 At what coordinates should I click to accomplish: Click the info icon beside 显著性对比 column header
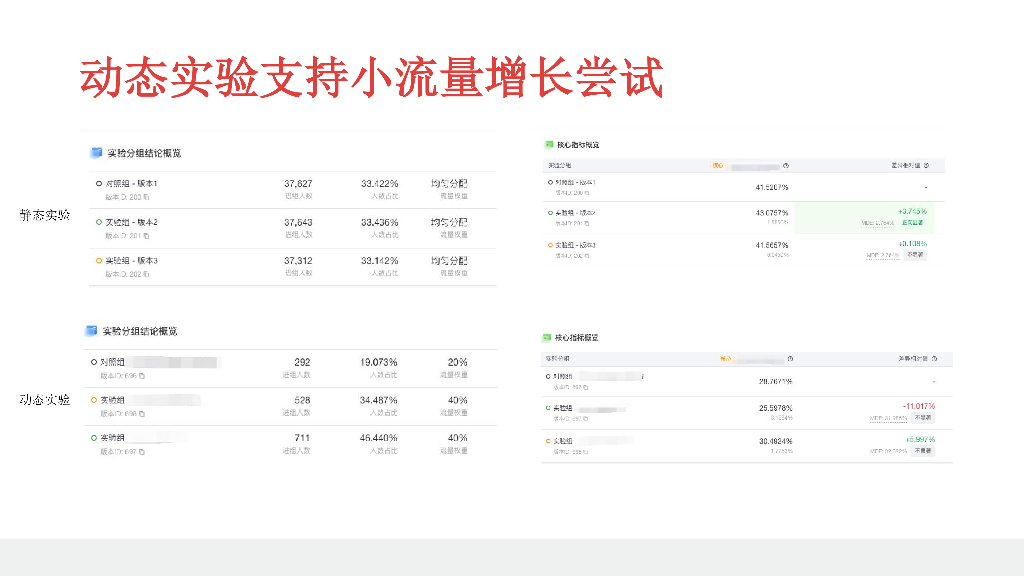(925, 166)
